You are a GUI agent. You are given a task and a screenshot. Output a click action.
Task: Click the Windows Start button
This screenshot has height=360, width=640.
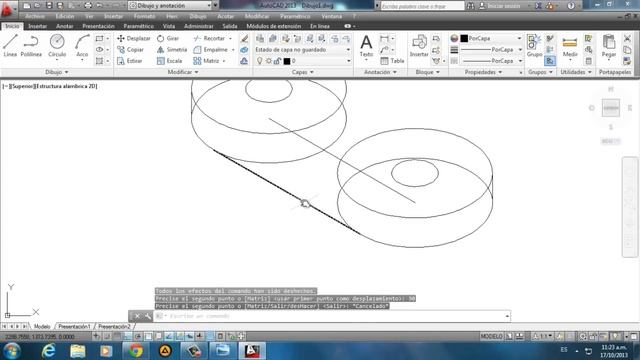tap(12, 351)
